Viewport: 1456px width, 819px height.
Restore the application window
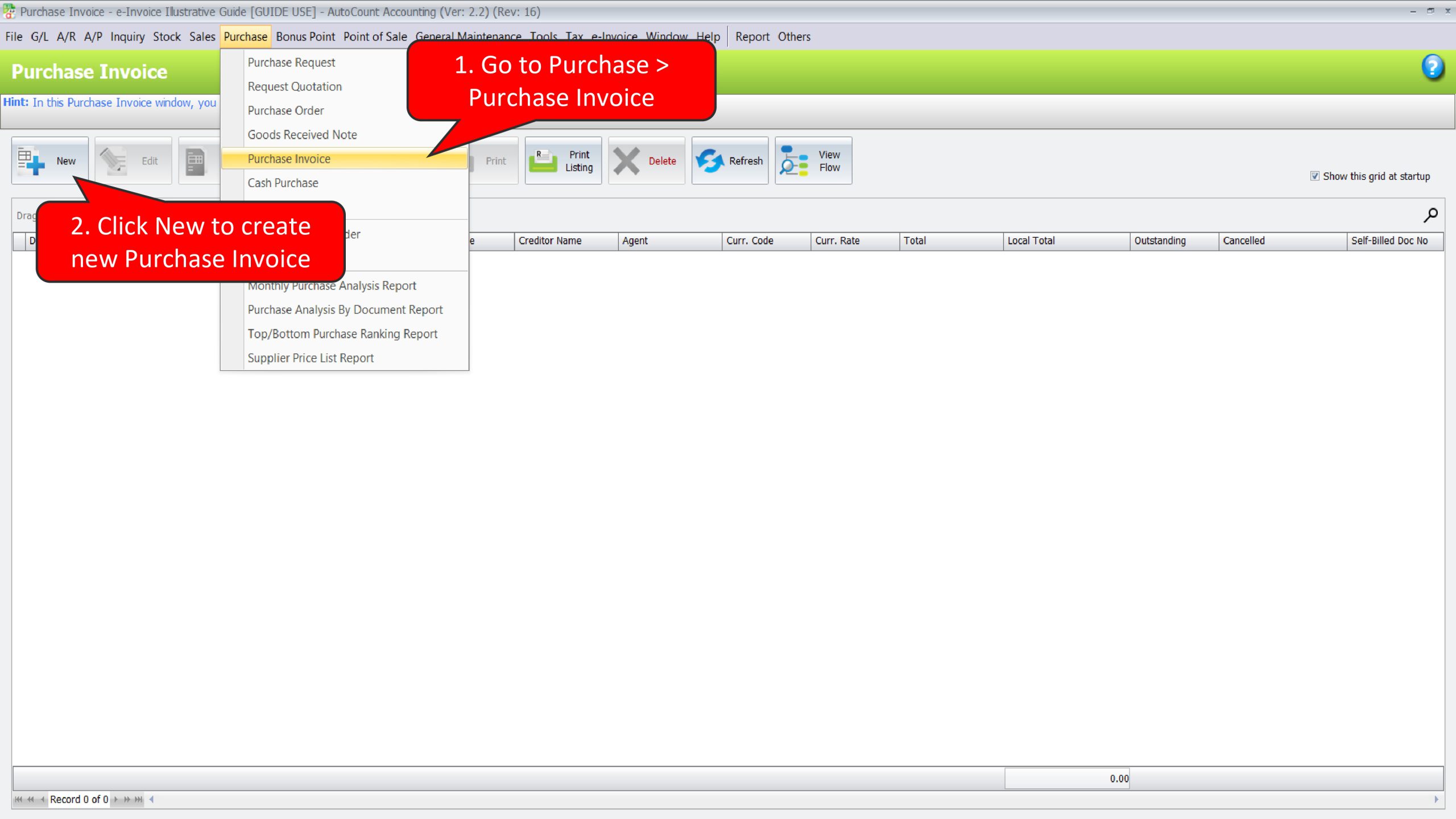(1430, 11)
